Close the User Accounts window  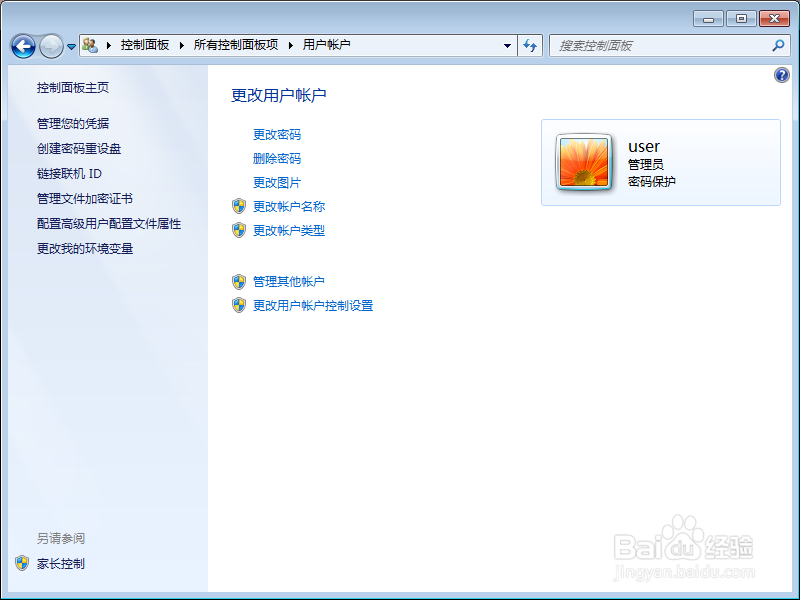[774, 19]
